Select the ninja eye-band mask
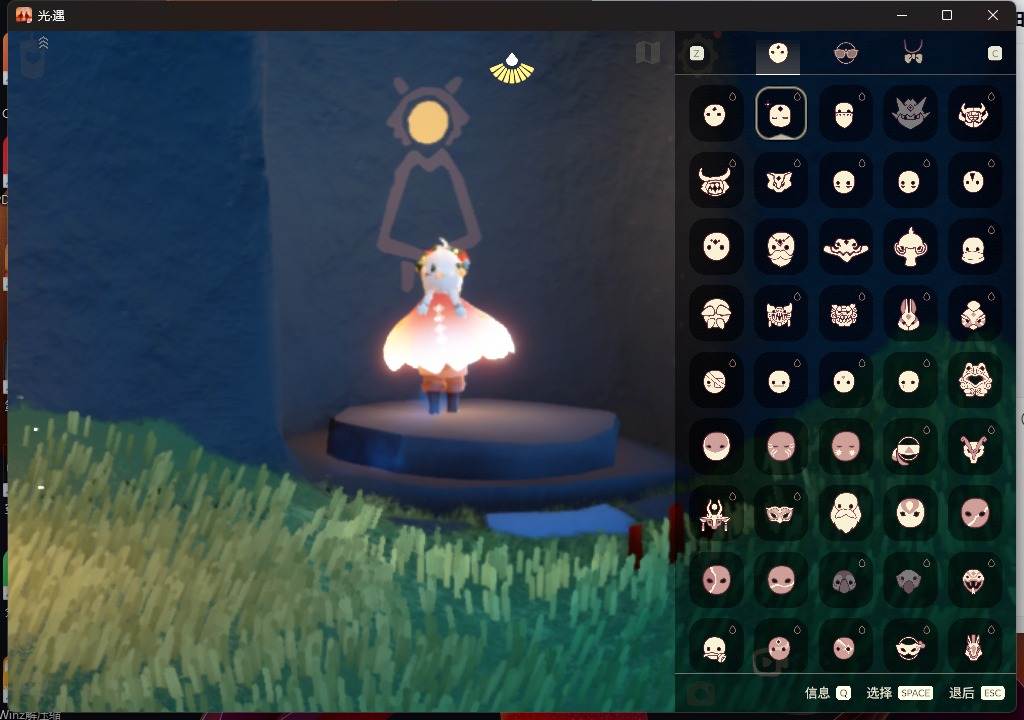 (910, 647)
